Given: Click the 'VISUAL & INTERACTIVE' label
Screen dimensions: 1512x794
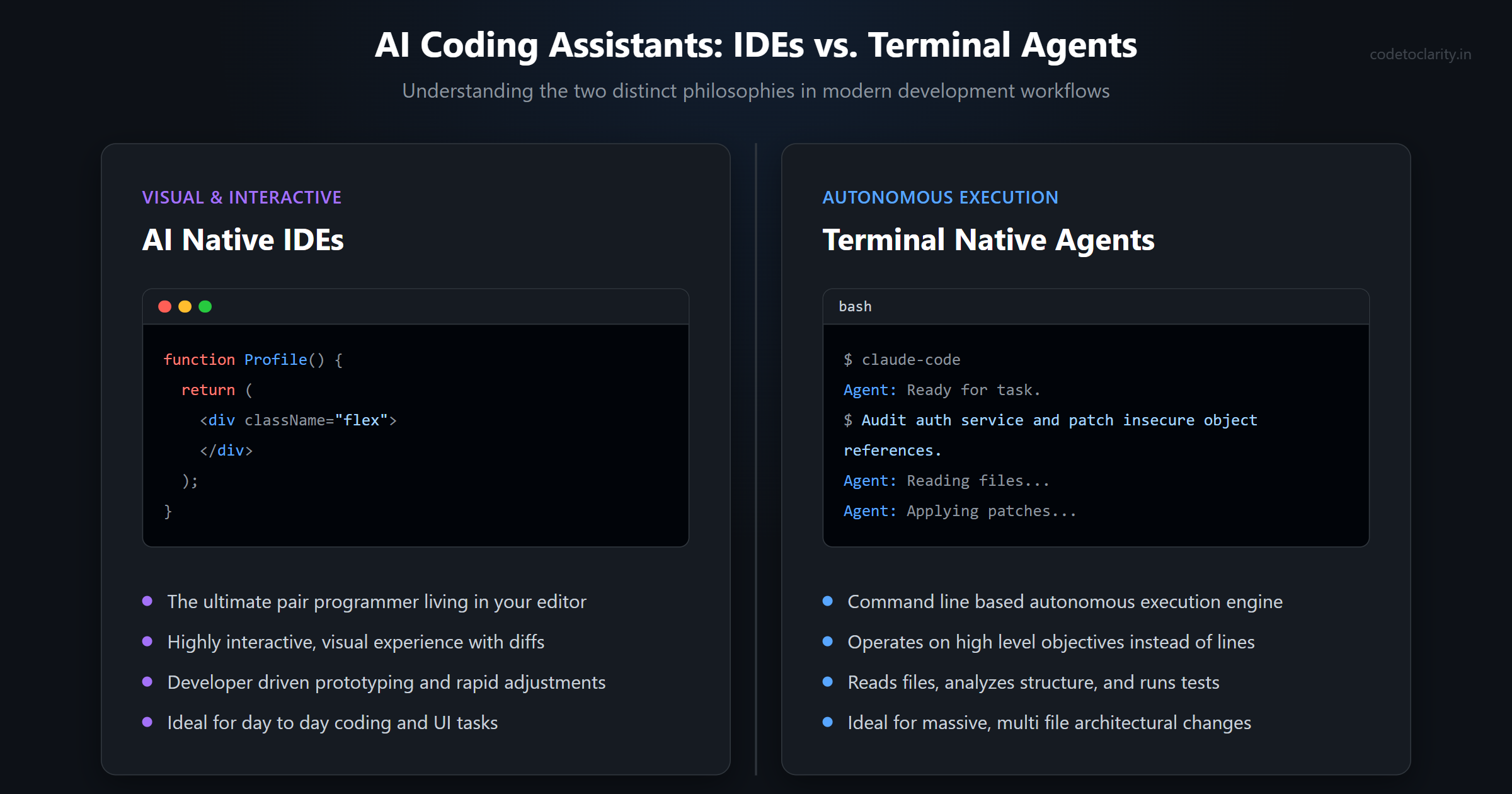Looking at the screenshot, I should tap(242, 197).
